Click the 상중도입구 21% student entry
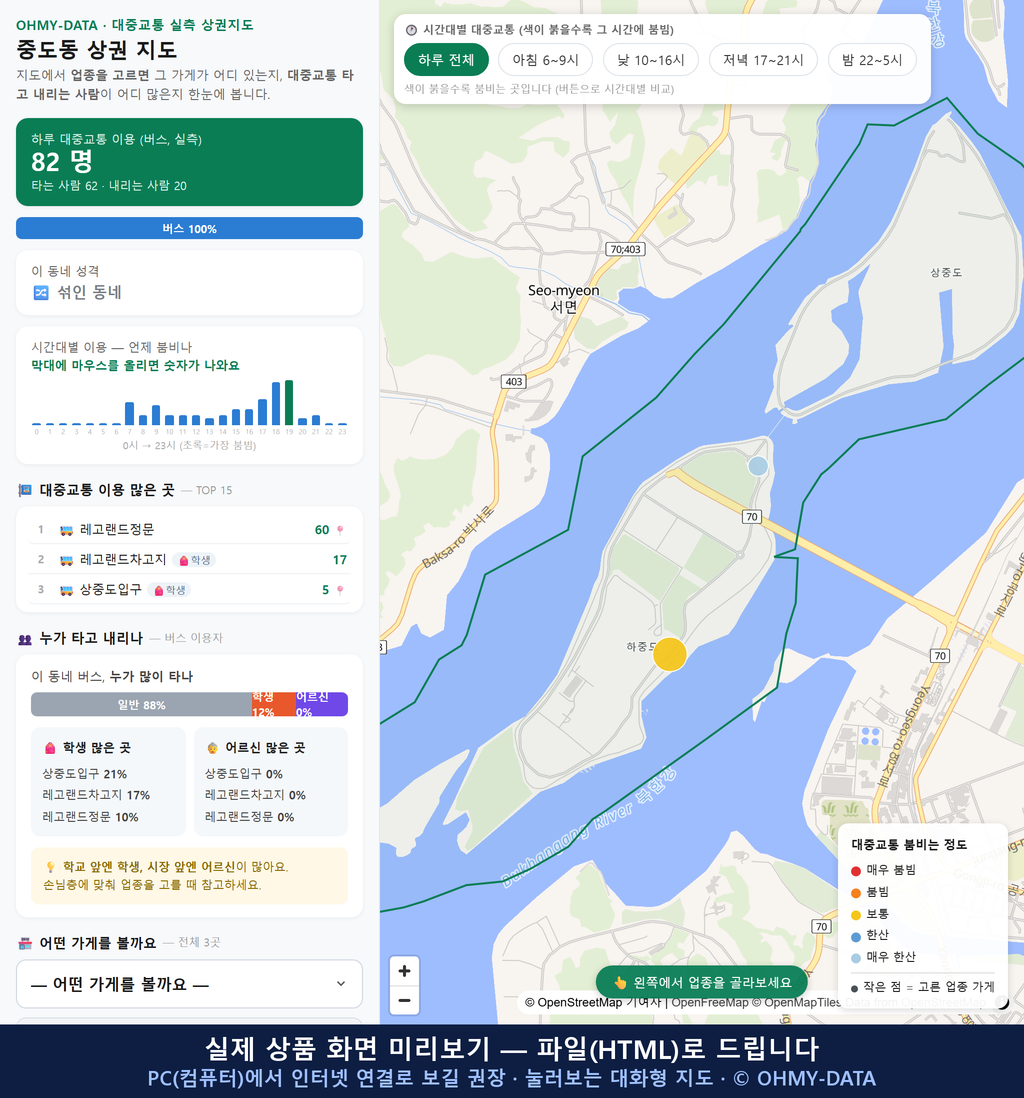Screen dimensions: 1024x1098 [x=85, y=774]
